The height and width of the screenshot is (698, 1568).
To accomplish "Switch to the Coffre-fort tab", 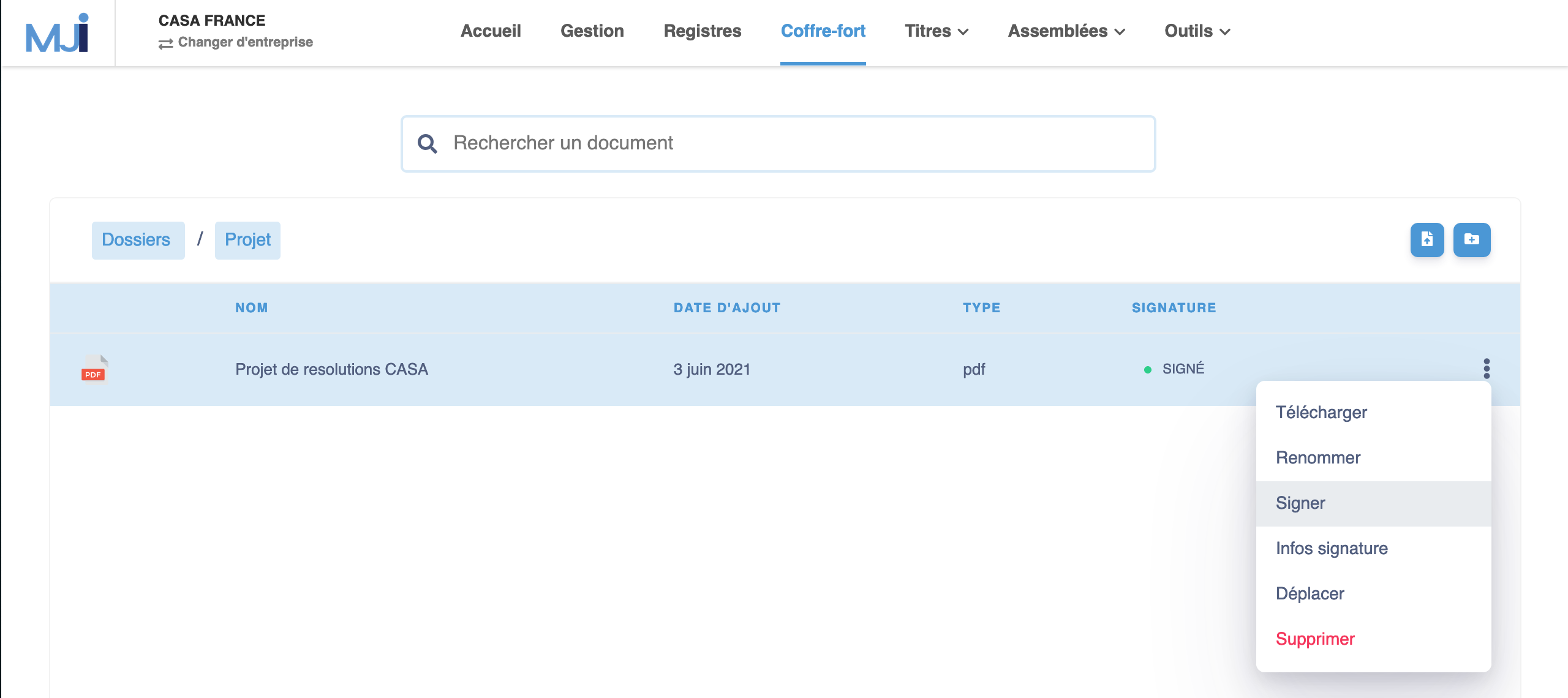I will 823,31.
